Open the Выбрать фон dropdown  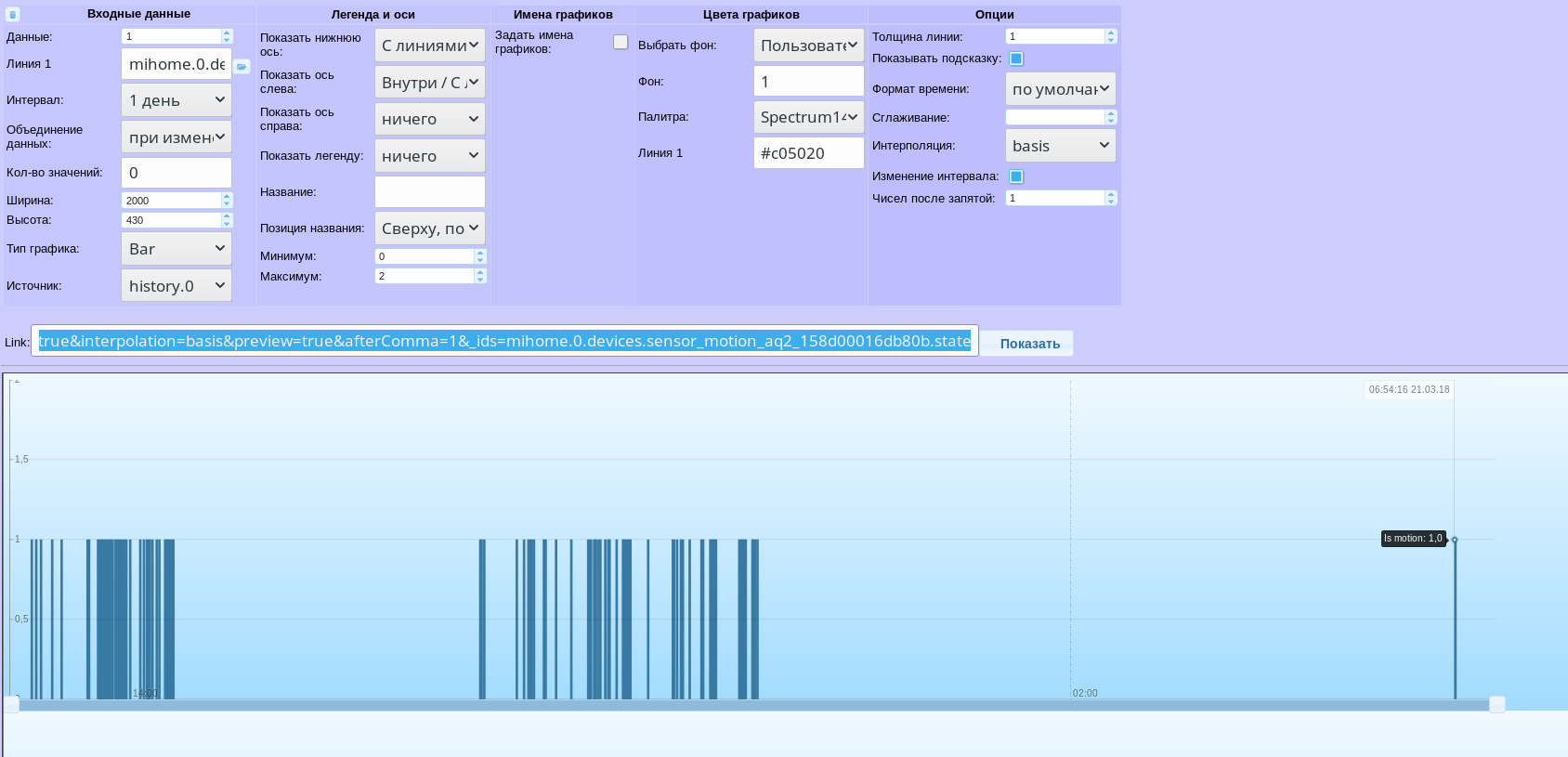(809, 46)
